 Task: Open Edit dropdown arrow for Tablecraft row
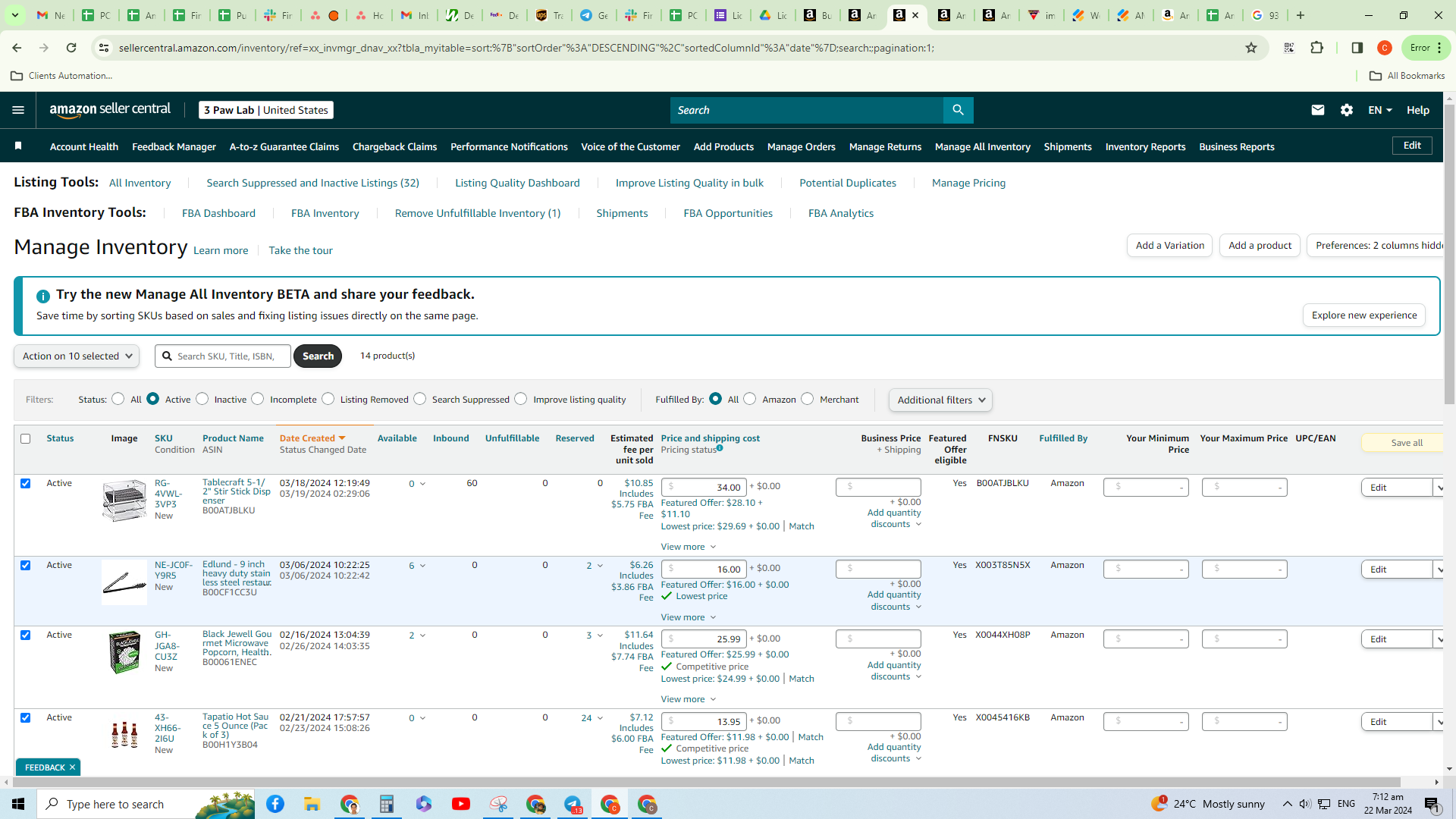[1439, 488]
